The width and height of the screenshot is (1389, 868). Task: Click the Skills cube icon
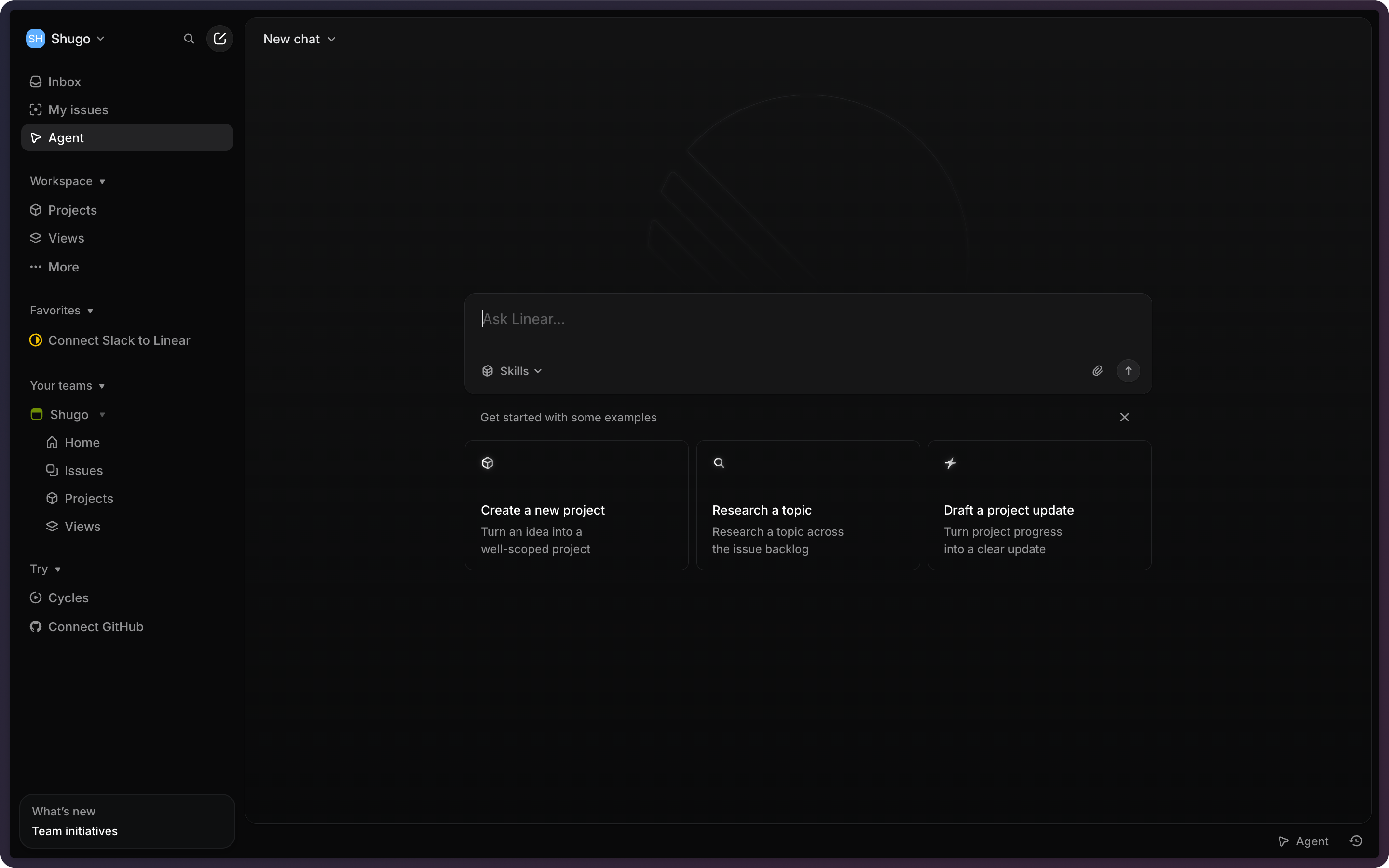click(x=487, y=371)
